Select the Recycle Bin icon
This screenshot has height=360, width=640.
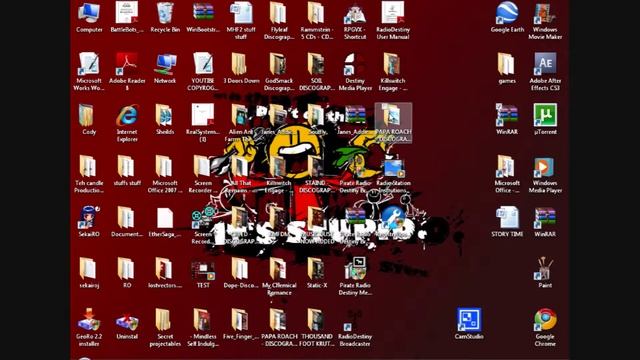click(165, 13)
